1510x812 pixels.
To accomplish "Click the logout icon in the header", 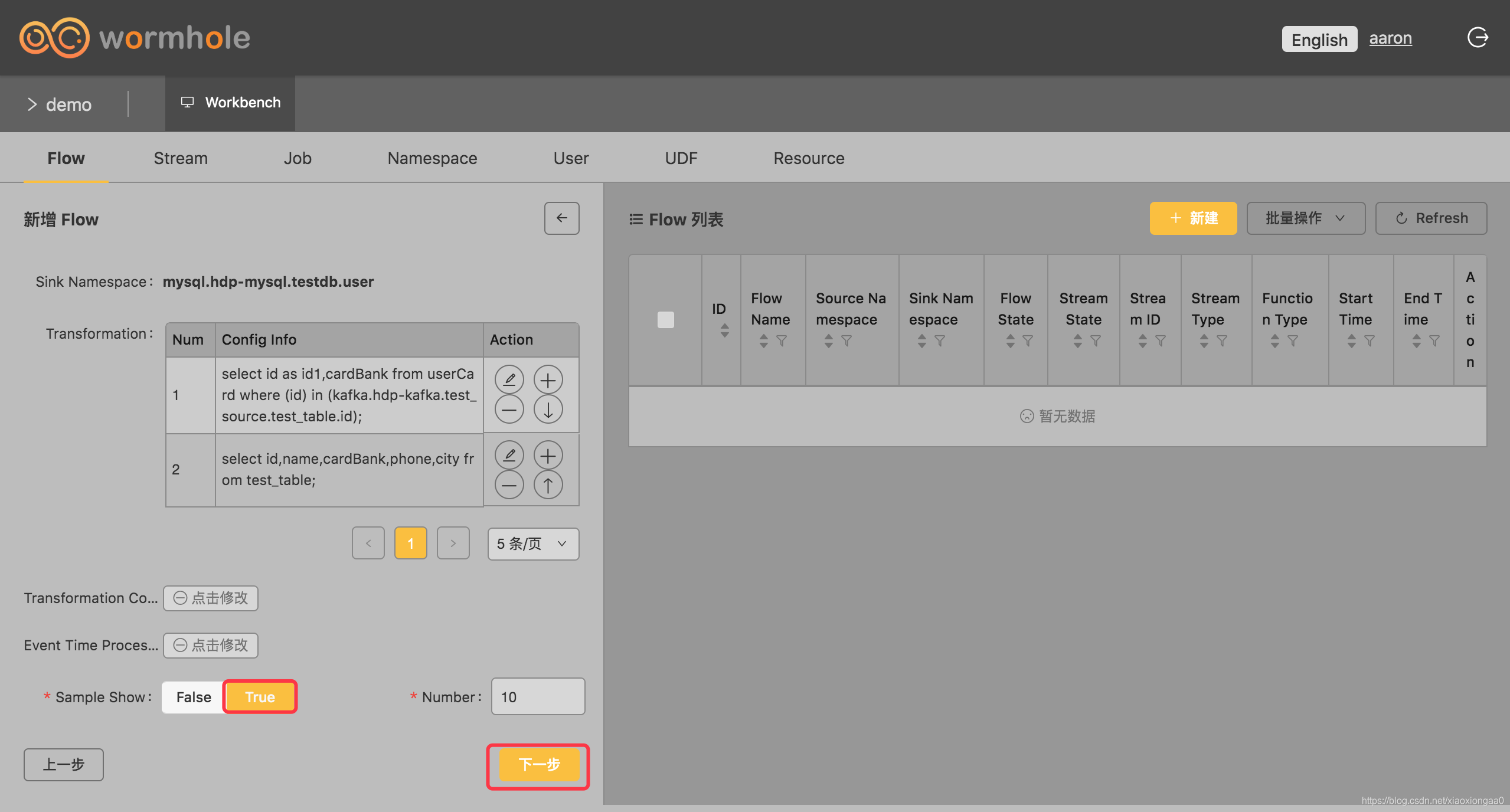I will 1478,38.
